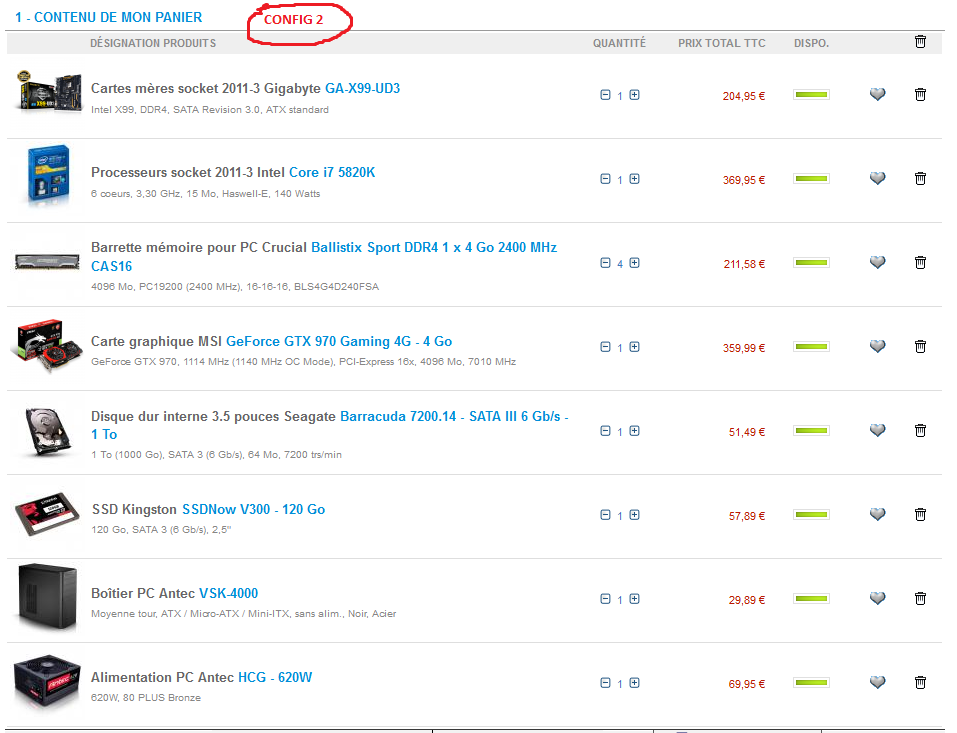Add the GA-X99-UD3 motherboard to wishlist heart
This screenshot has width=957, height=733.
click(x=878, y=95)
